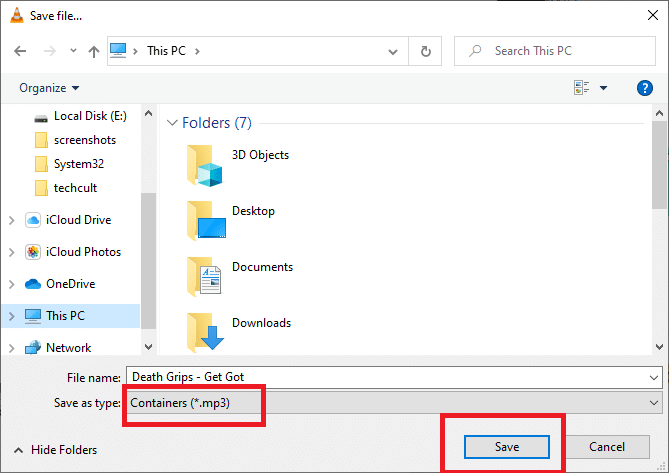The width and height of the screenshot is (669, 473).
Task: Open address bar history dropdown
Action: tap(393, 52)
